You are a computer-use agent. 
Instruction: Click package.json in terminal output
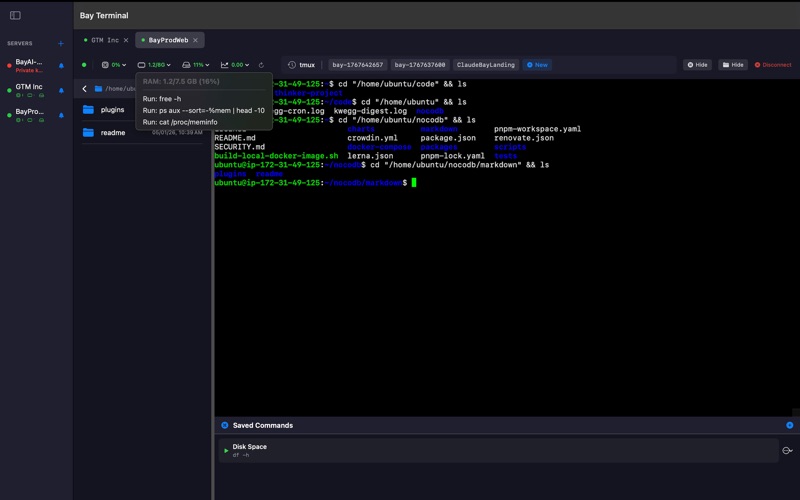pyautogui.click(x=448, y=138)
